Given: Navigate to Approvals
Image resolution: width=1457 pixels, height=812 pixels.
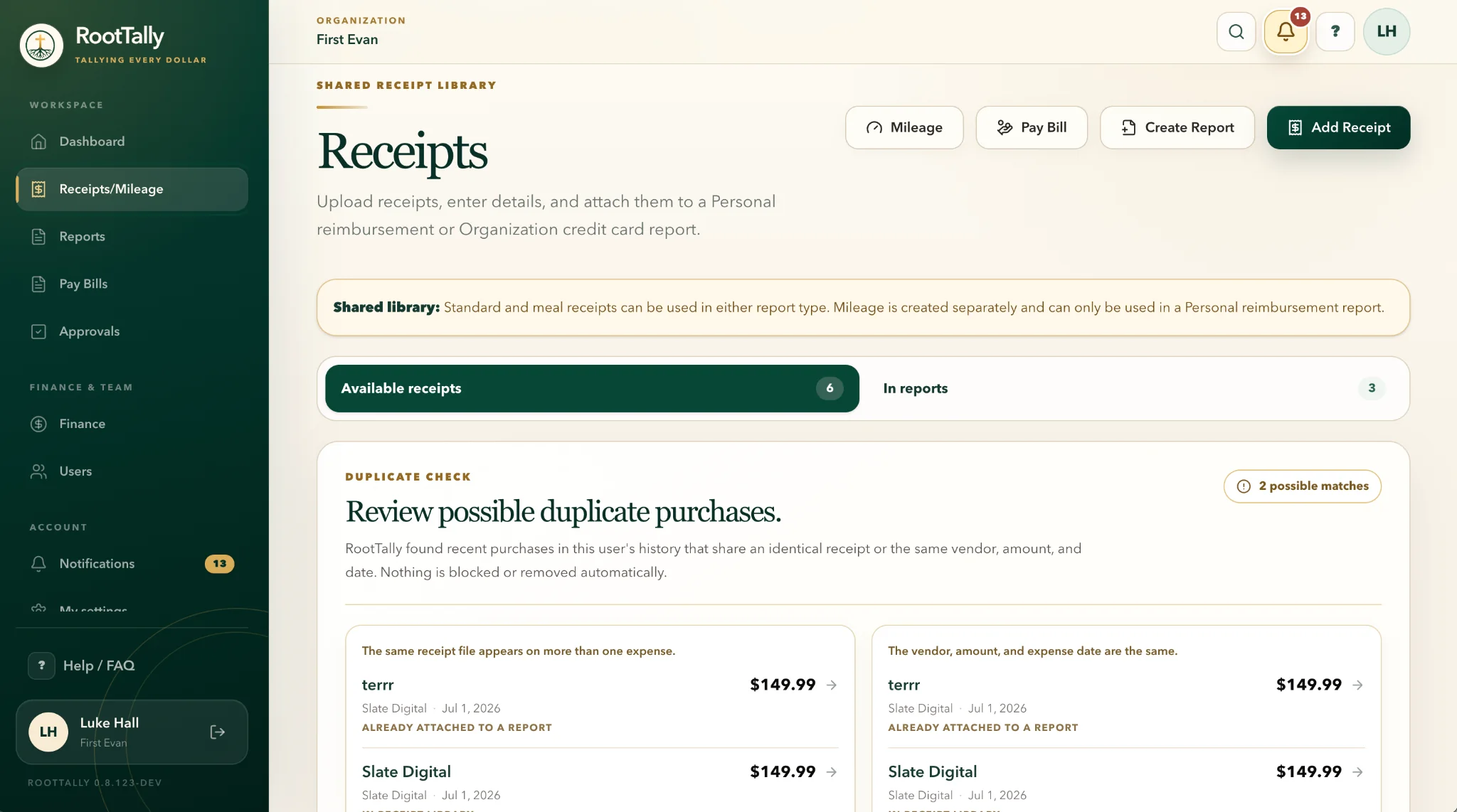Looking at the screenshot, I should coord(132,332).
